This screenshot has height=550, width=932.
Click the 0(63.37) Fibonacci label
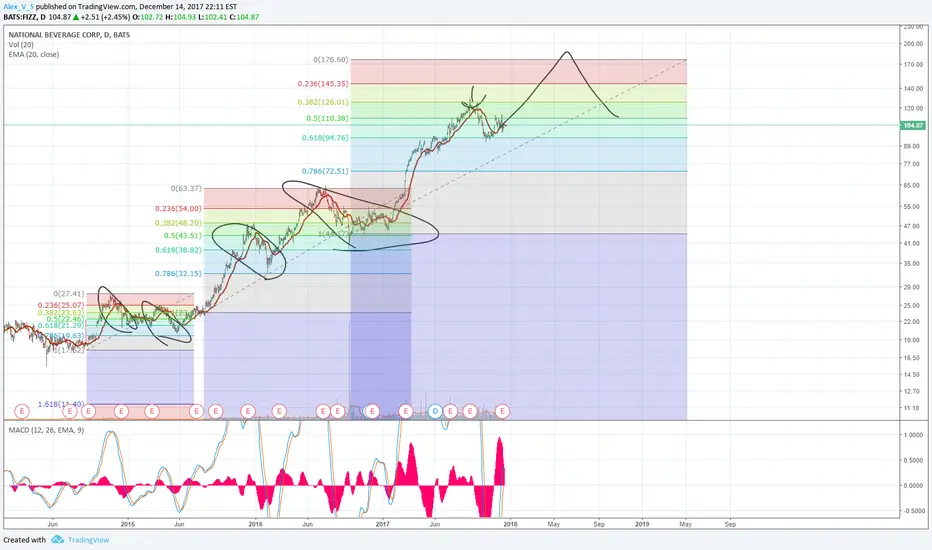point(186,188)
